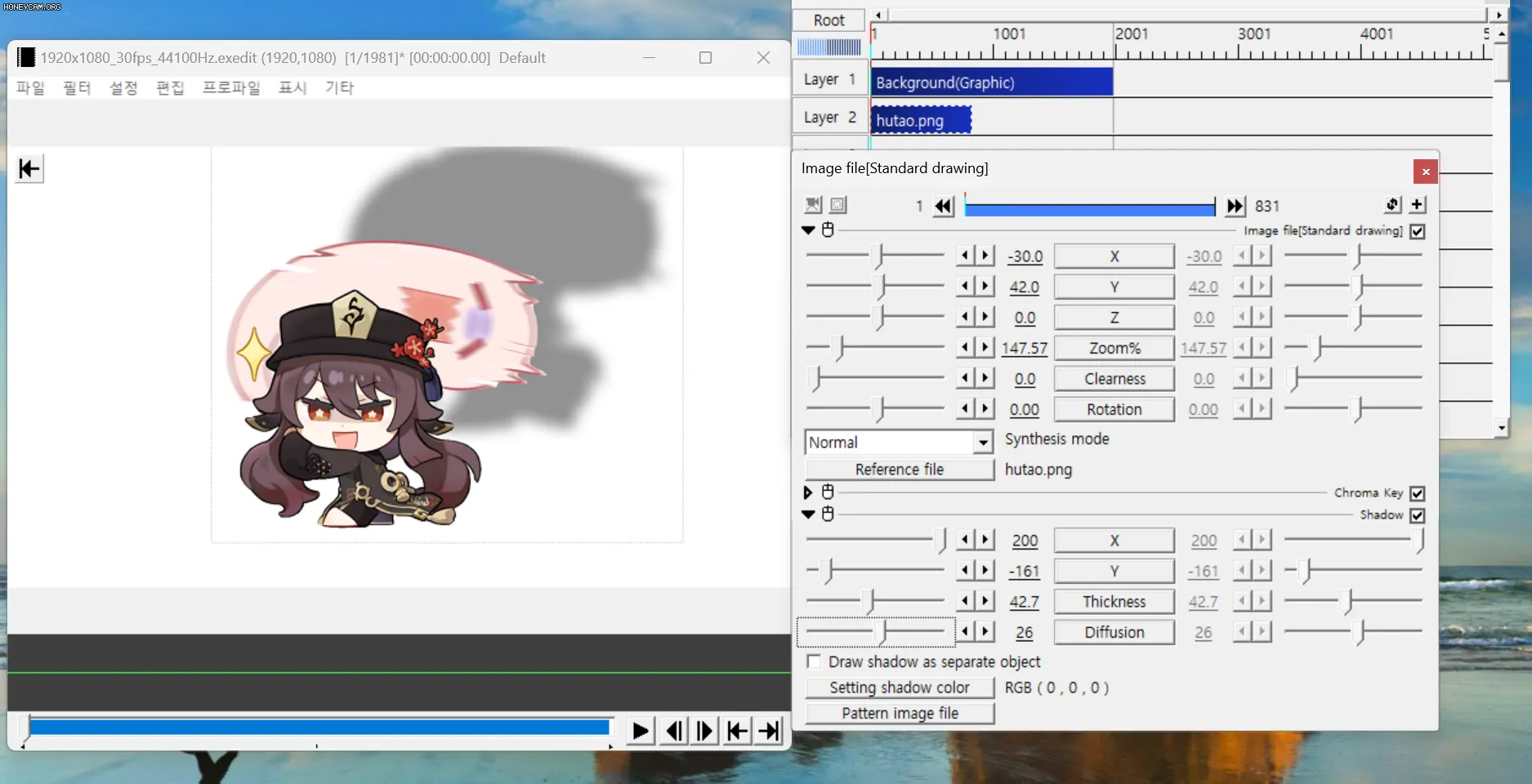1532x784 pixels.
Task: Step forward one frame in preview
Action: (x=705, y=731)
